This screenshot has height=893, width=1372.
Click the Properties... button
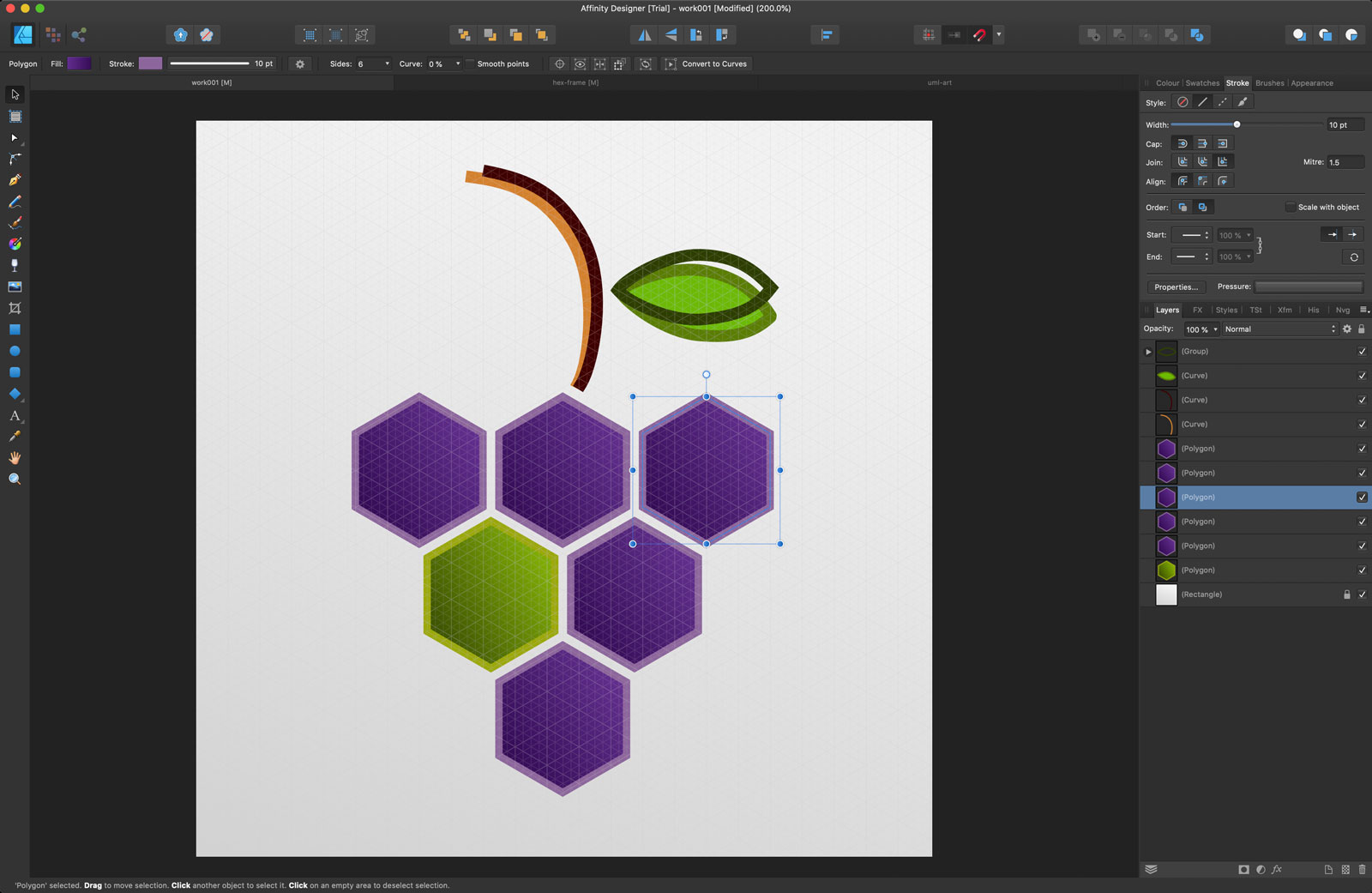[x=1176, y=287]
